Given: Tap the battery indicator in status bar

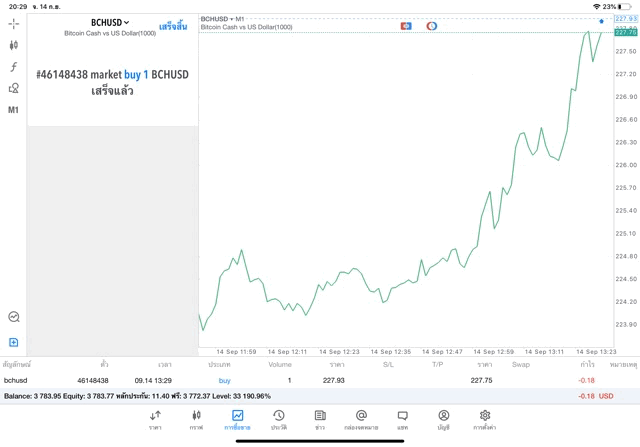Looking at the screenshot, I should point(624,7).
